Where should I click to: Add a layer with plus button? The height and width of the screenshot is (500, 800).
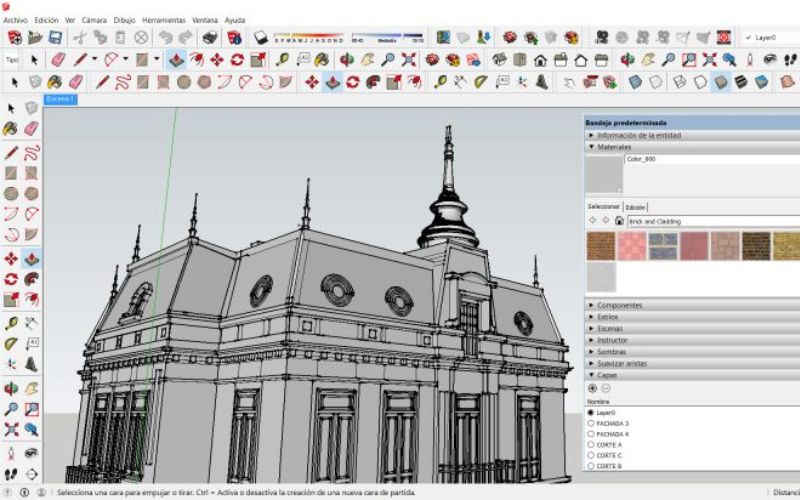click(x=592, y=389)
